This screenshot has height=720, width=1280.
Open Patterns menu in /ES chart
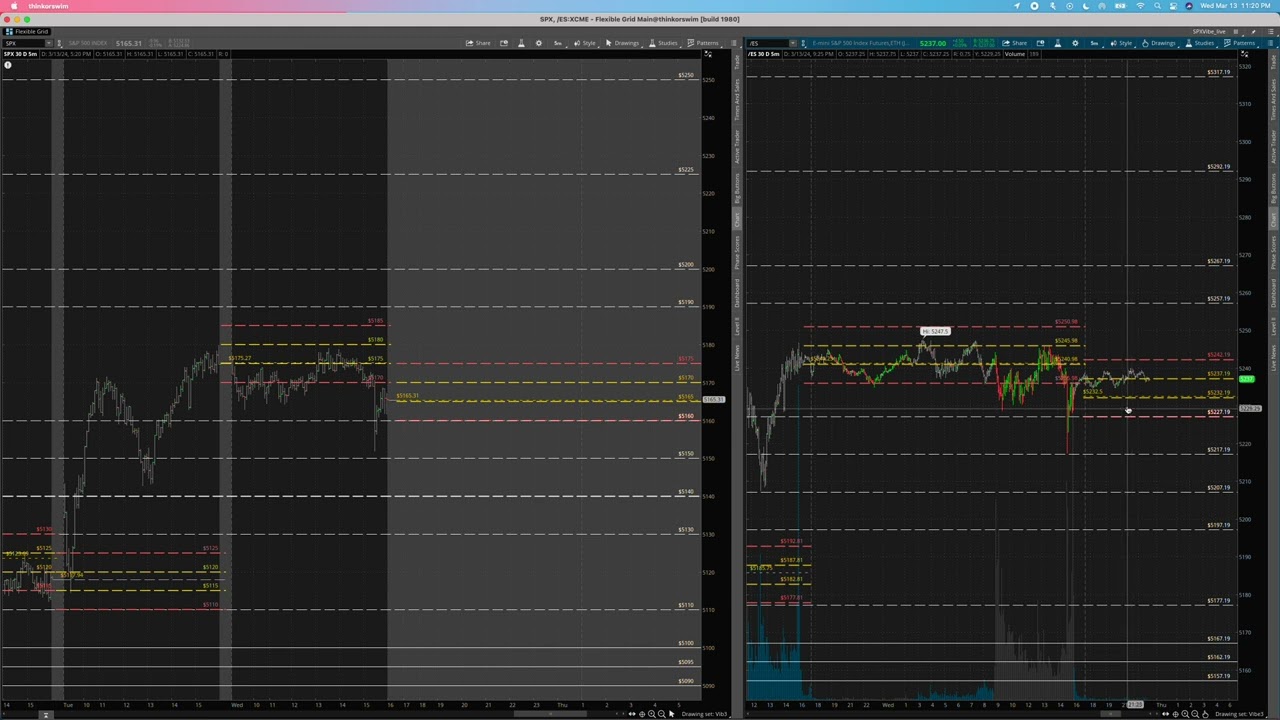point(1240,43)
